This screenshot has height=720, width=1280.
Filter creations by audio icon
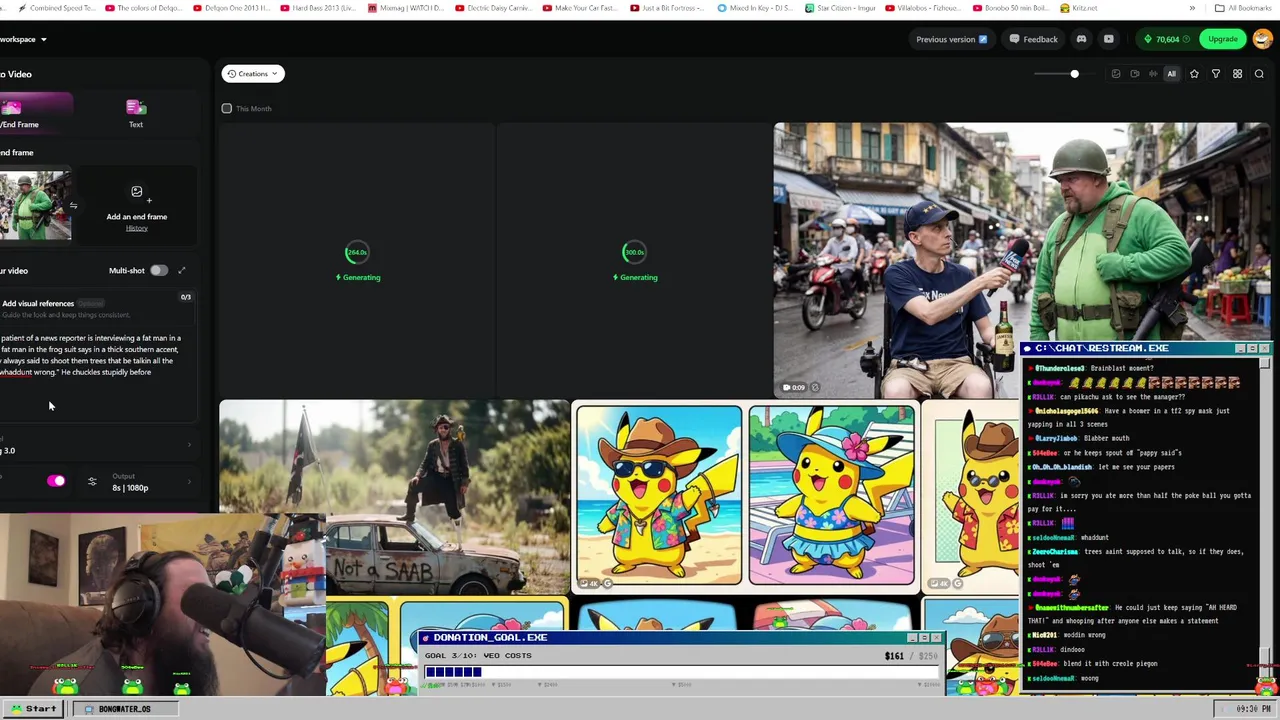(1153, 74)
